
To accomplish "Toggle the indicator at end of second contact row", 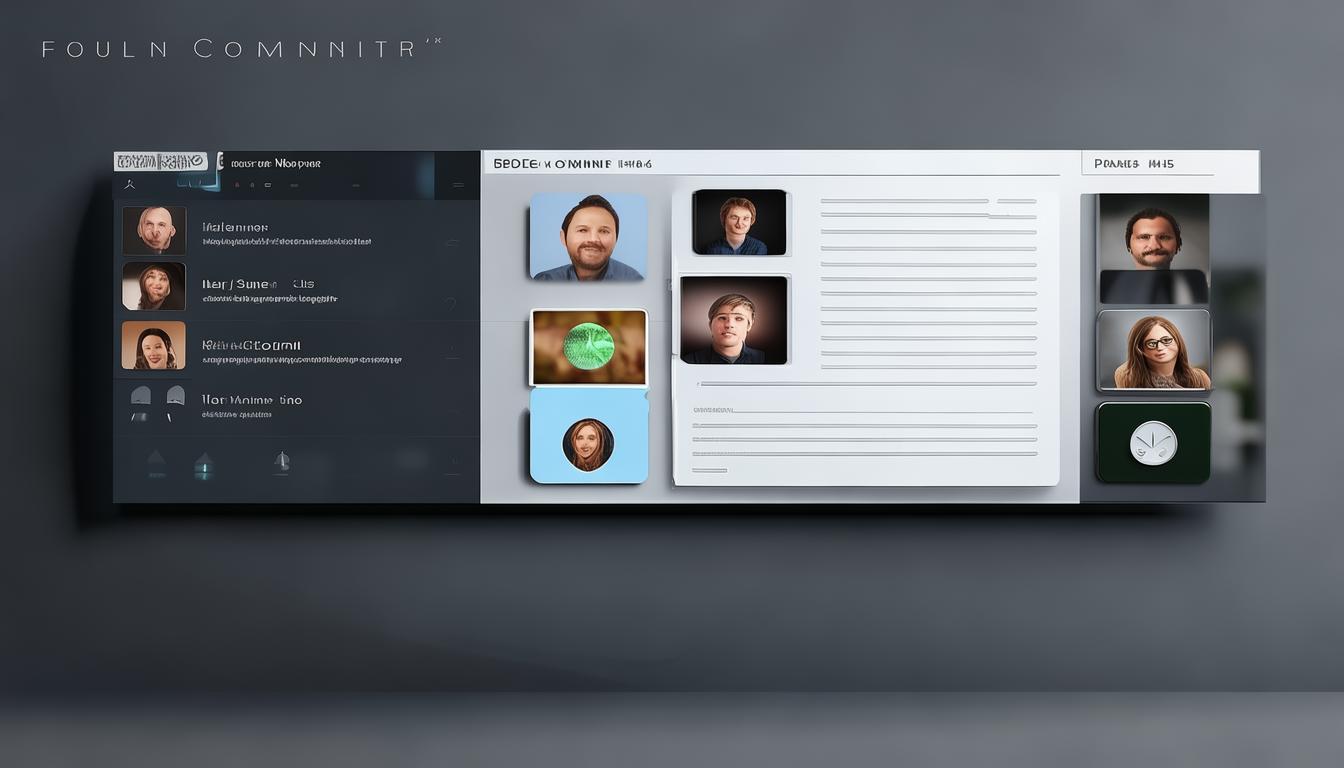I will 451,301.
